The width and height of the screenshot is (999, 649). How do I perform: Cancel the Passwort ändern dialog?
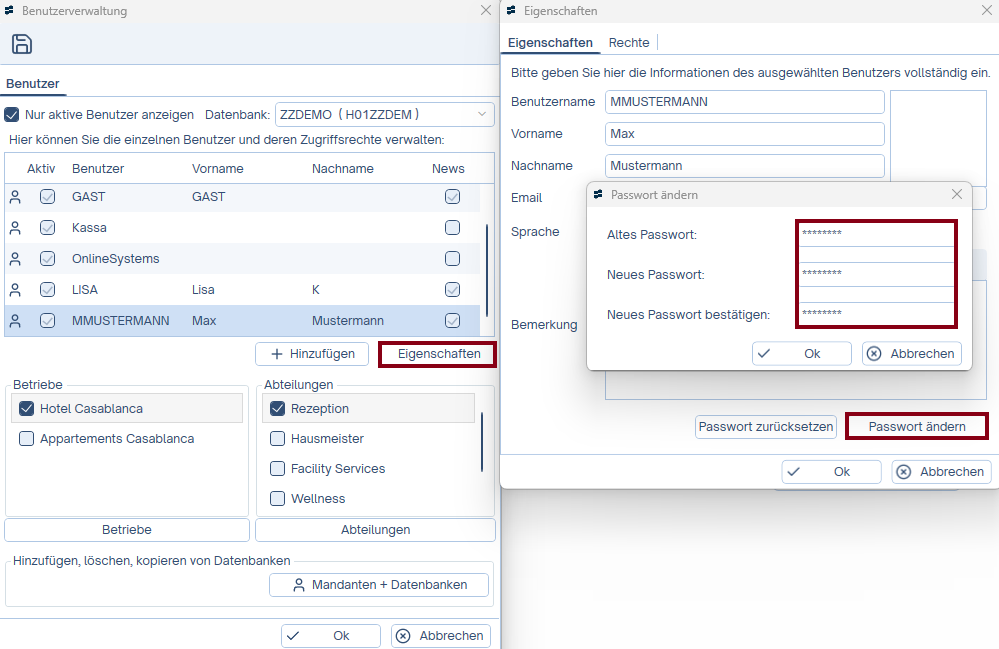click(x=912, y=354)
